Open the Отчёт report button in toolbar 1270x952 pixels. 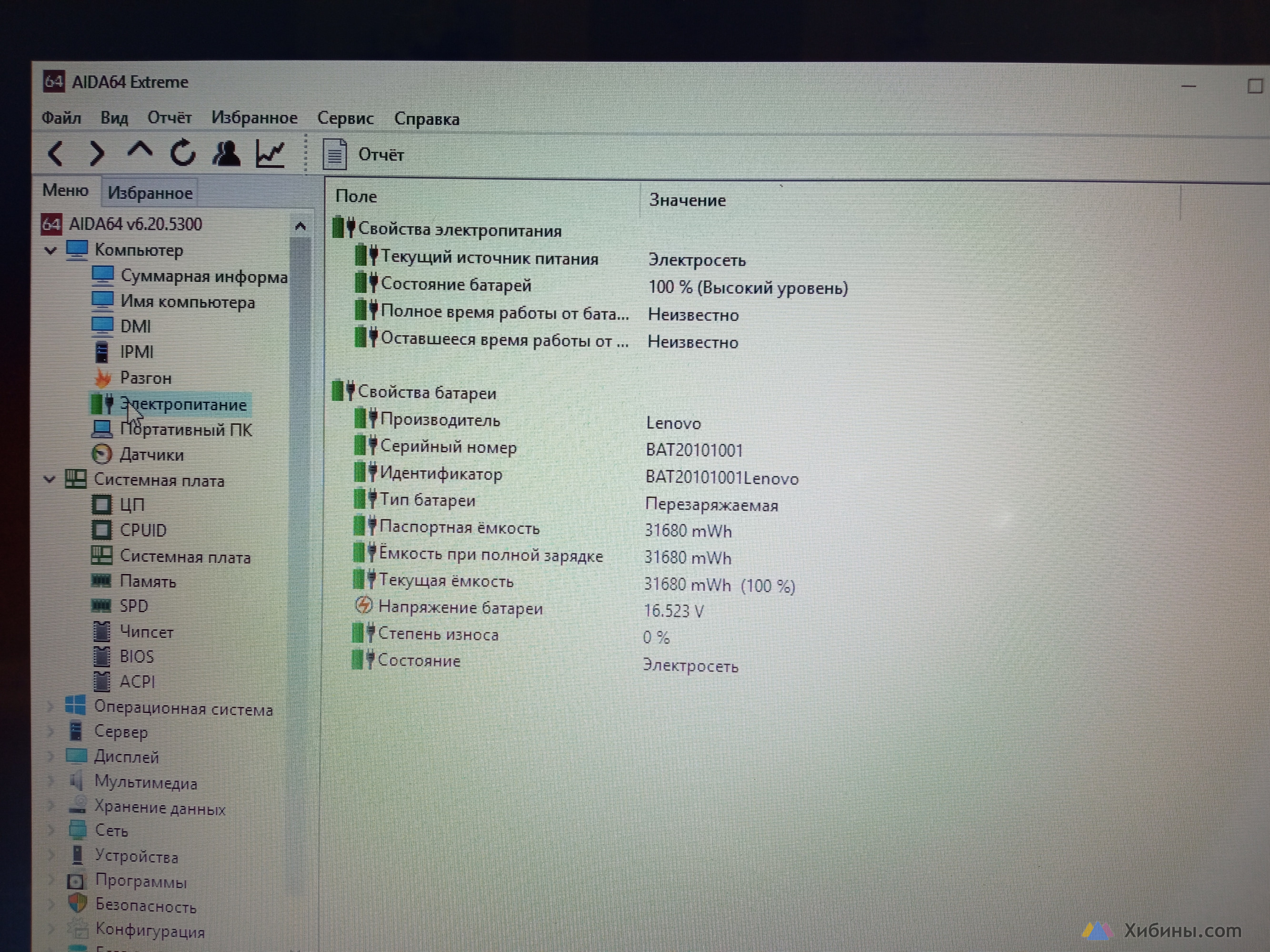tap(364, 155)
